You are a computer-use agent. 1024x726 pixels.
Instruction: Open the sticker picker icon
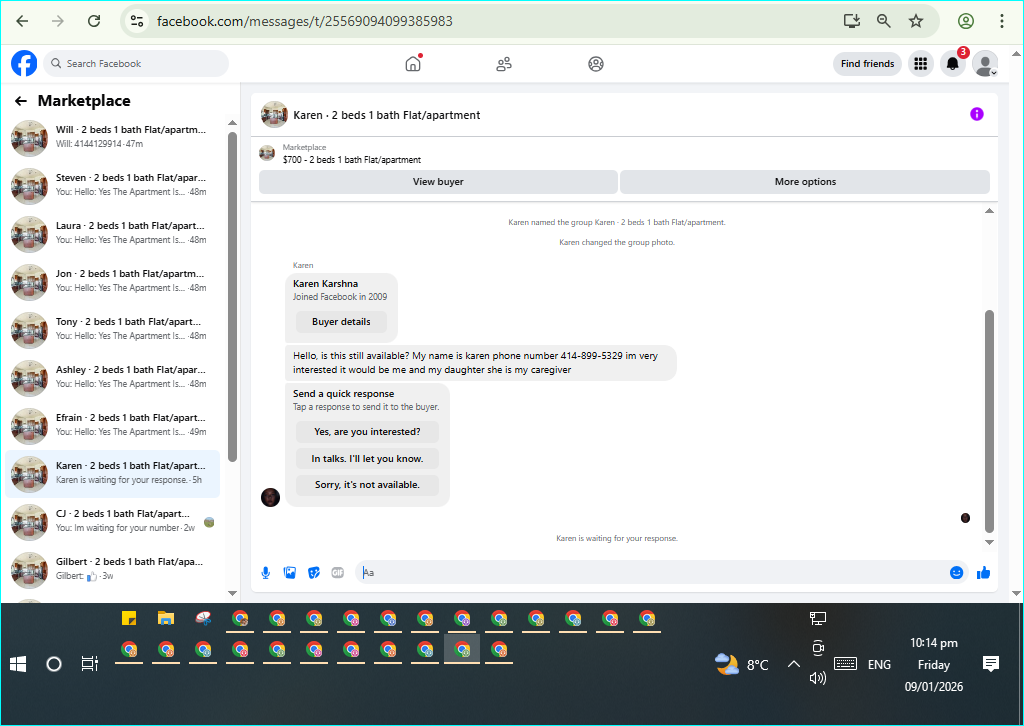pyautogui.click(x=313, y=573)
